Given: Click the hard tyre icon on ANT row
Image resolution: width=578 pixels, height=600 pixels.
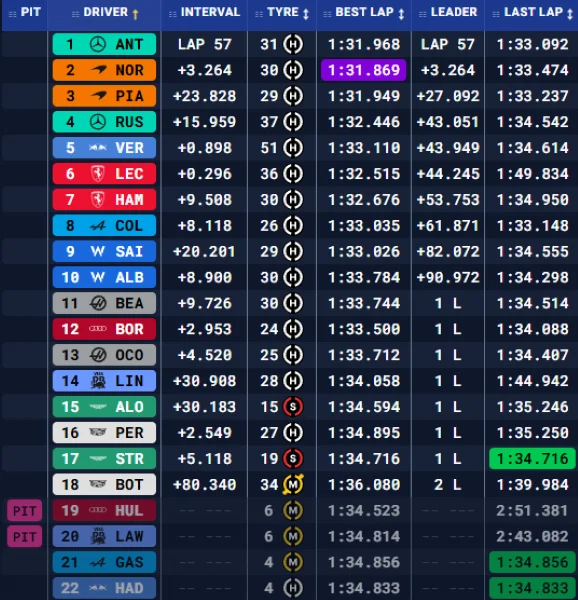Looking at the screenshot, I should (x=293, y=44).
